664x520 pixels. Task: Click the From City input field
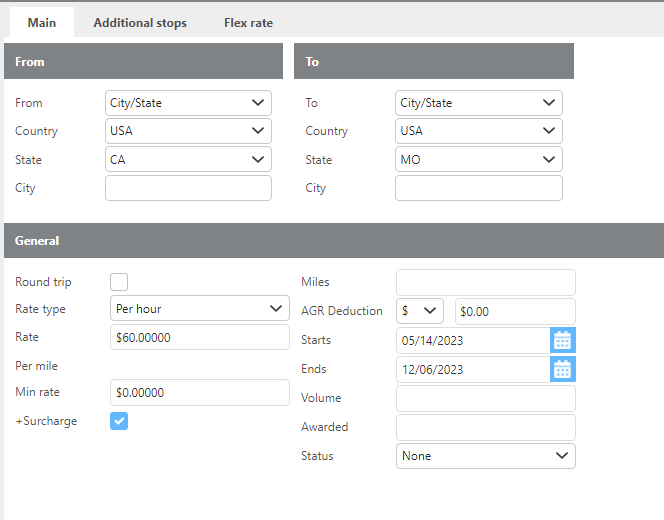coord(188,188)
